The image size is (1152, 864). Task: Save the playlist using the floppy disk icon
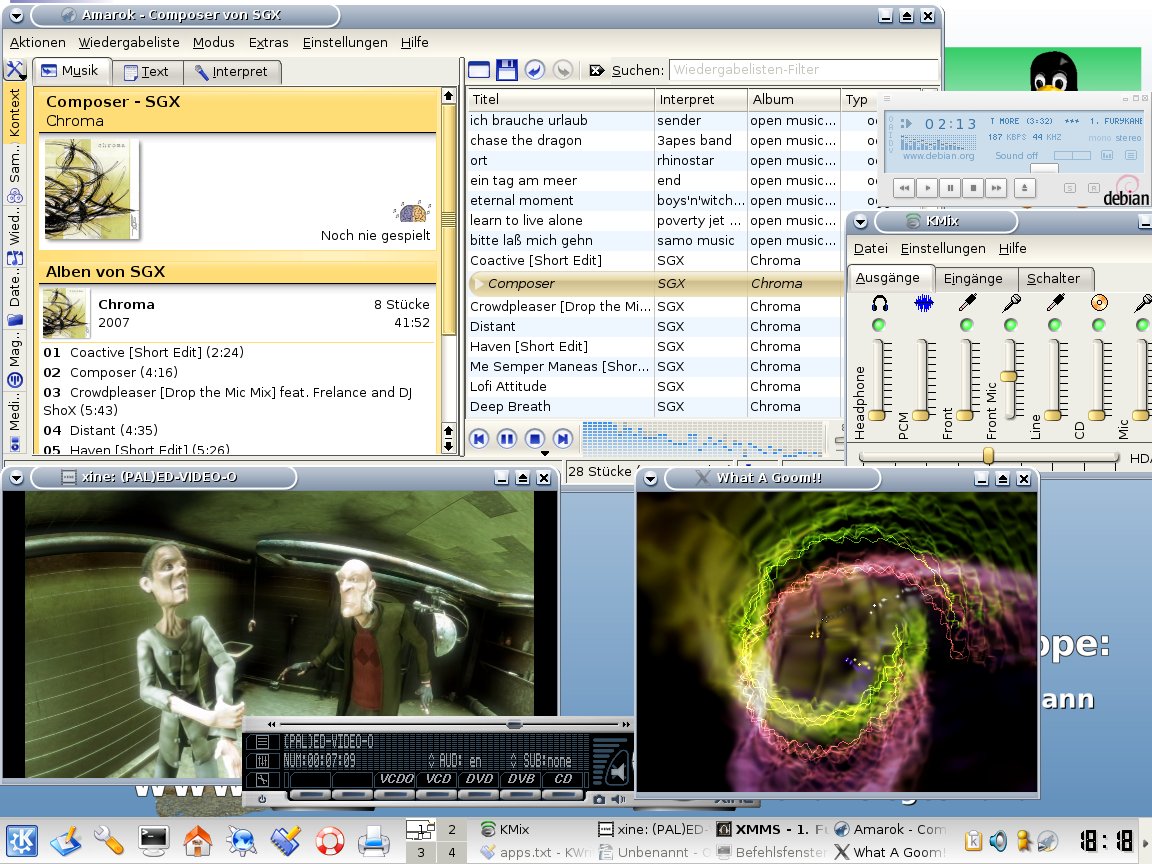[507, 70]
